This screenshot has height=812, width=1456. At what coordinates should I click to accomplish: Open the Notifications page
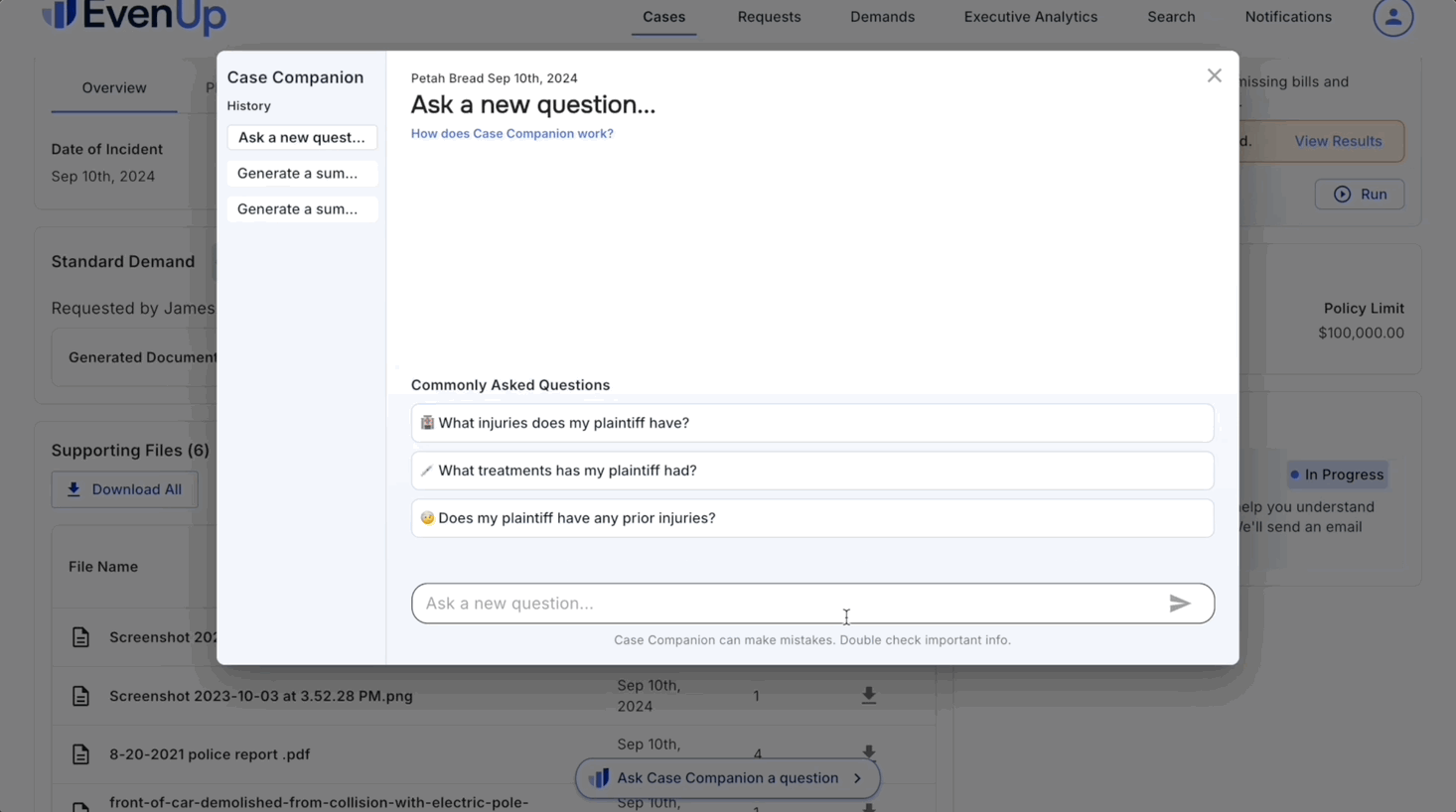(1287, 17)
